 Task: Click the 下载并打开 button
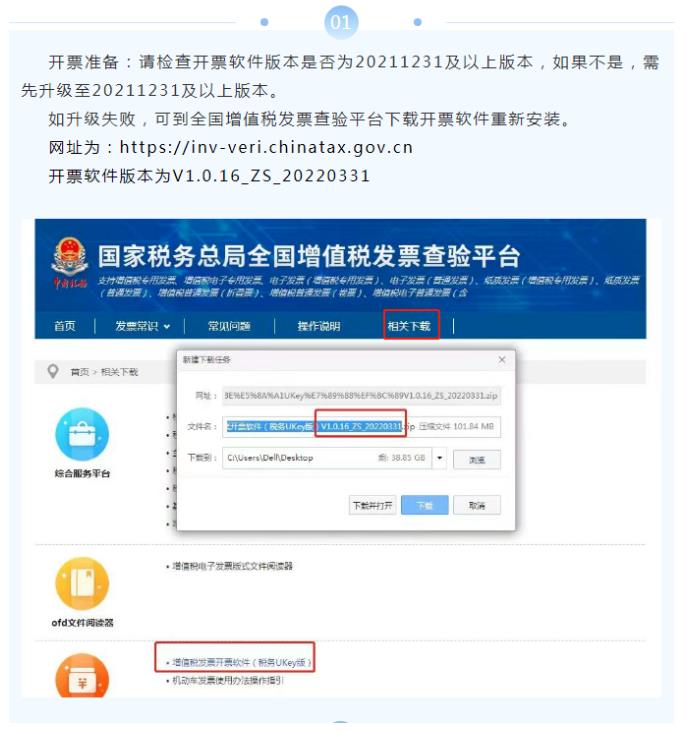point(373,506)
